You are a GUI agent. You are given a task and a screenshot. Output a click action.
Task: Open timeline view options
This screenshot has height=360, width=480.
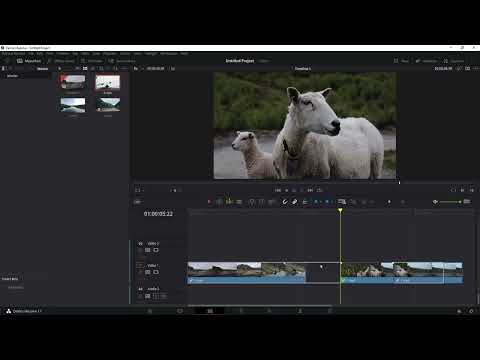[x=137, y=202]
